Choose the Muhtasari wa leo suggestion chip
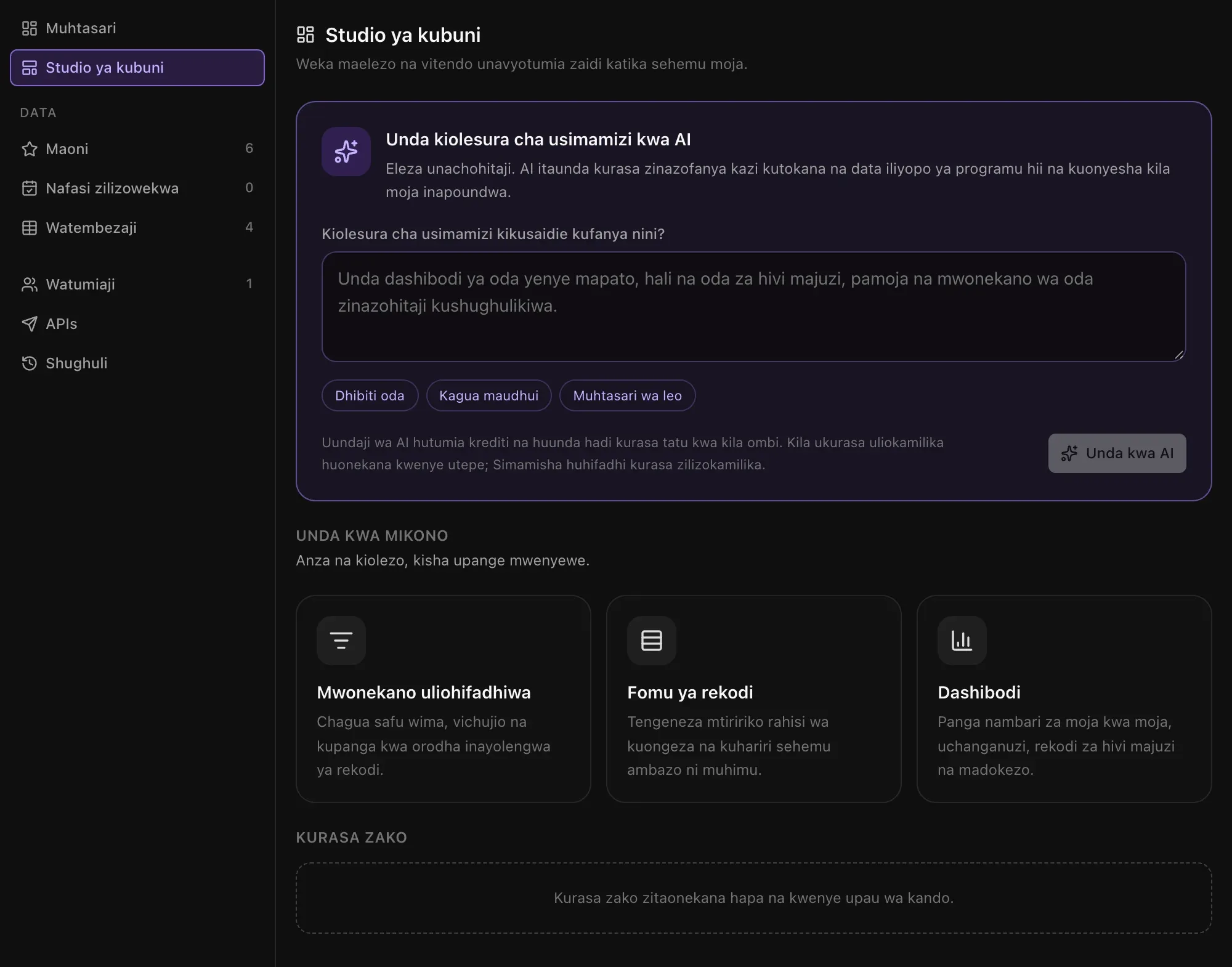The width and height of the screenshot is (1232, 967). click(627, 395)
